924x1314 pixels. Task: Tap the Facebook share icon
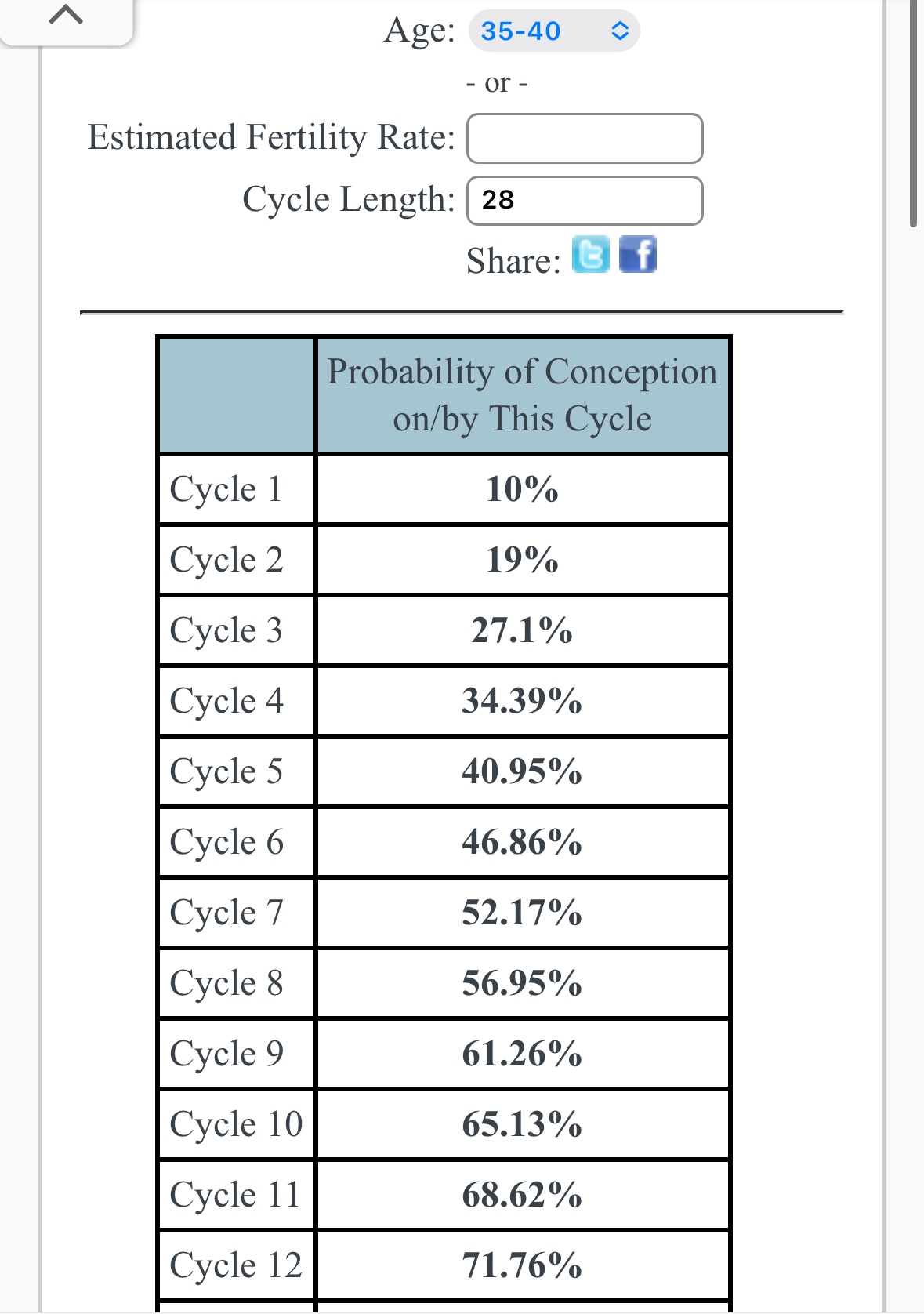(x=638, y=255)
